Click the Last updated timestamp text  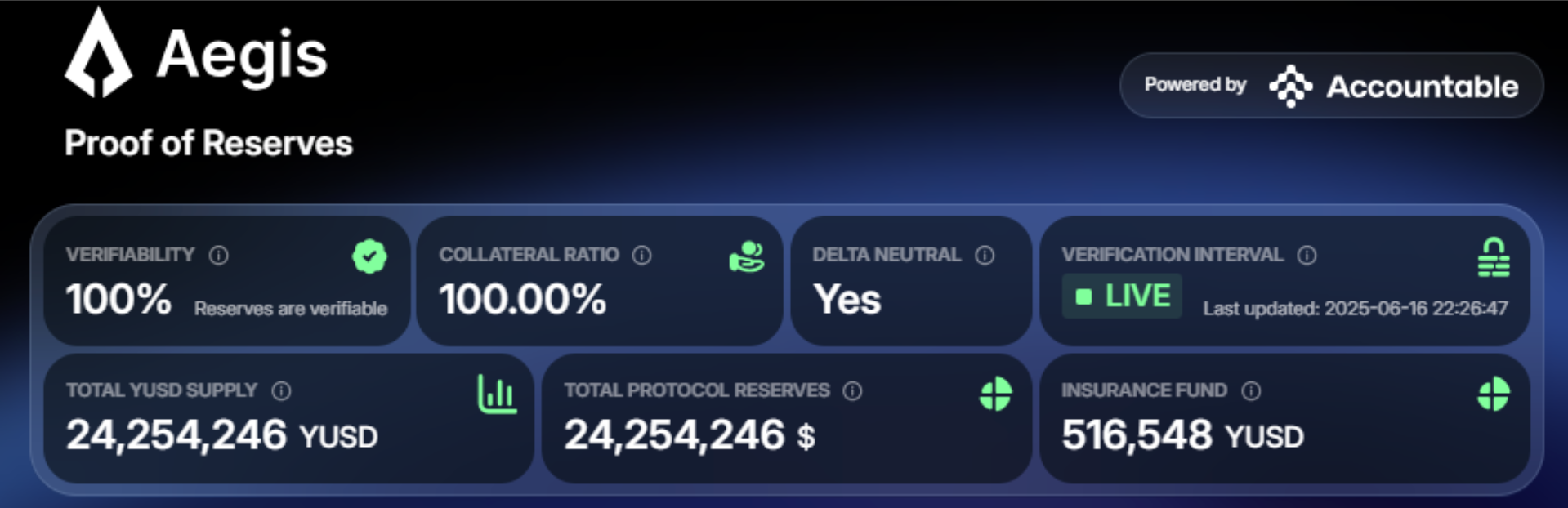[x=1356, y=308]
